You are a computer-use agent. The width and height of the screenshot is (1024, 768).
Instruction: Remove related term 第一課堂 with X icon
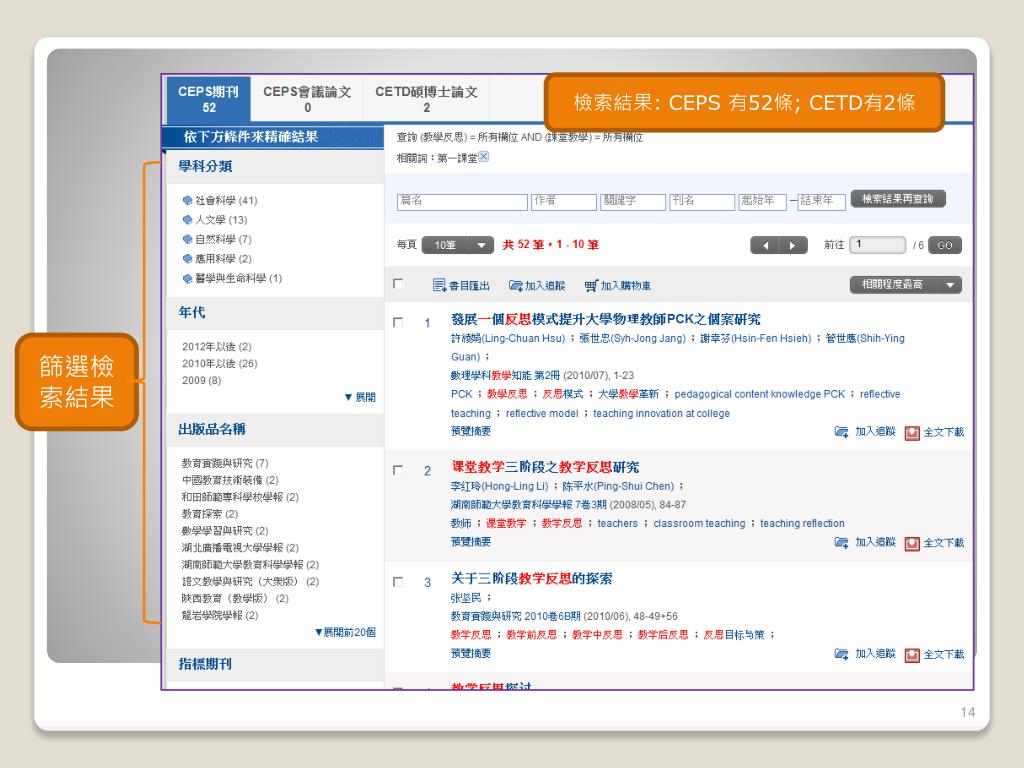pyautogui.click(x=484, y=156)
